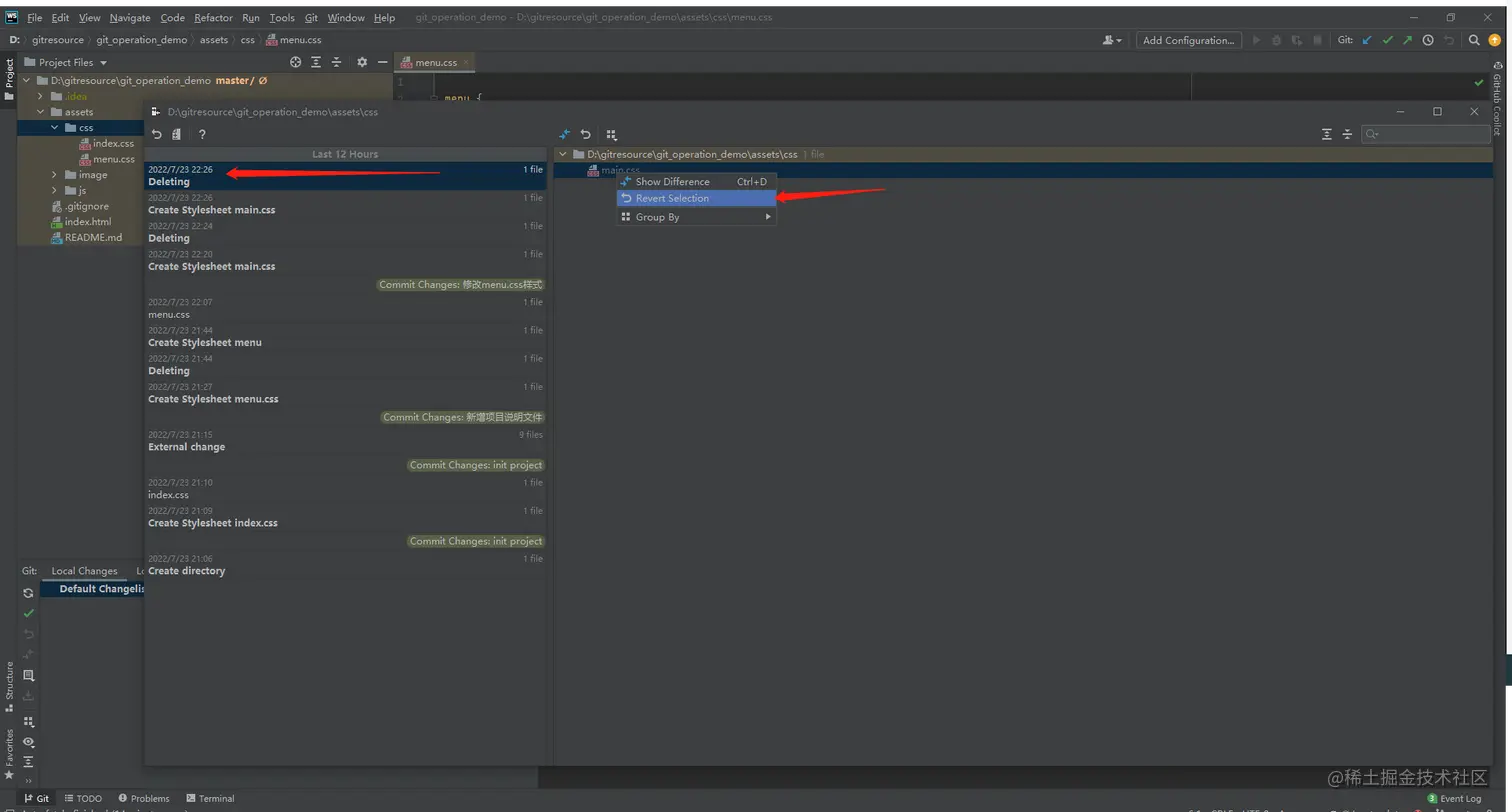Collapse the css folder in the Project tree
The width and height of the screenshot is (1512, 812).
pos(54,127)
